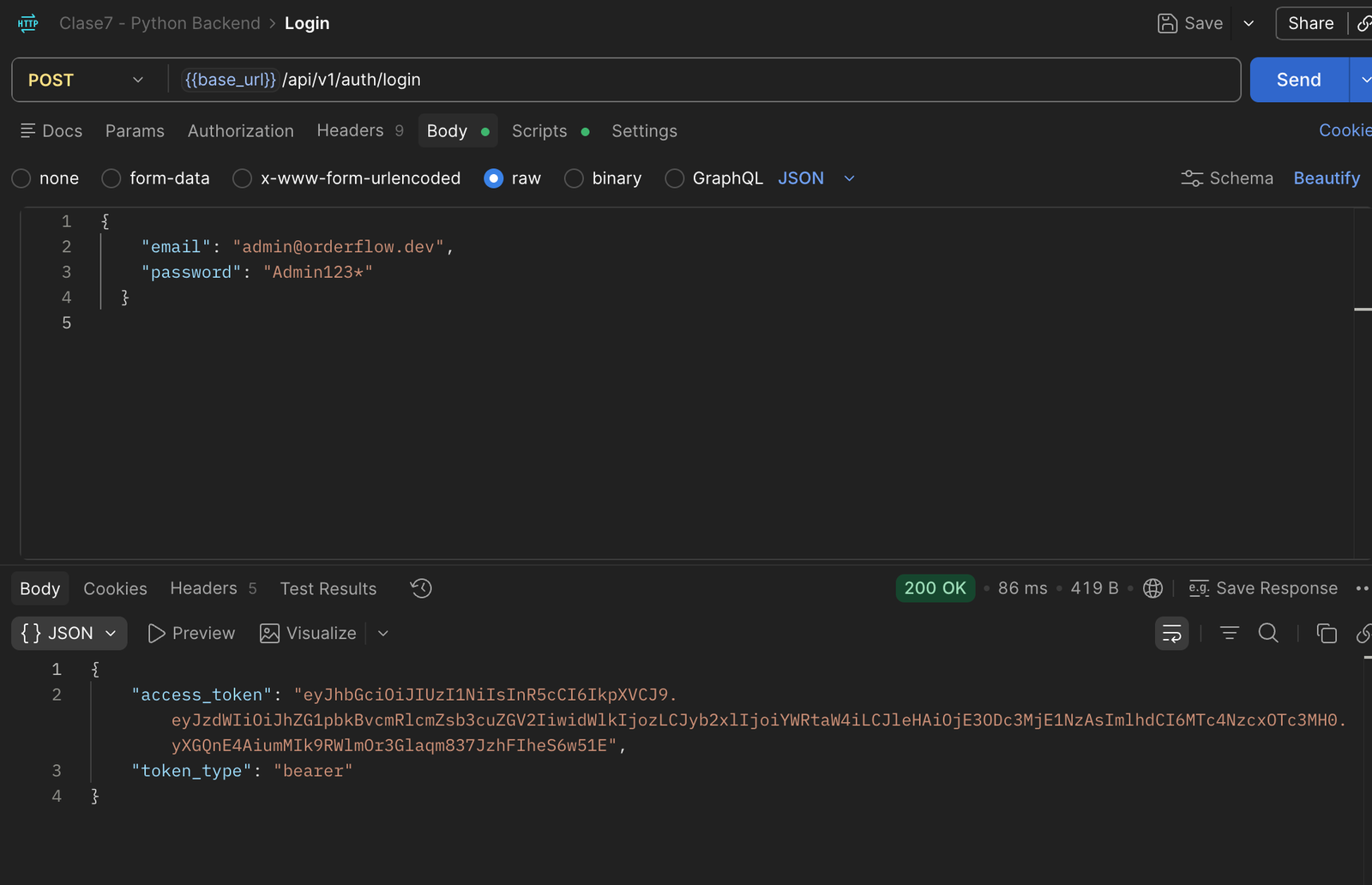Toggle word wrap in response

coord(1171,634)
